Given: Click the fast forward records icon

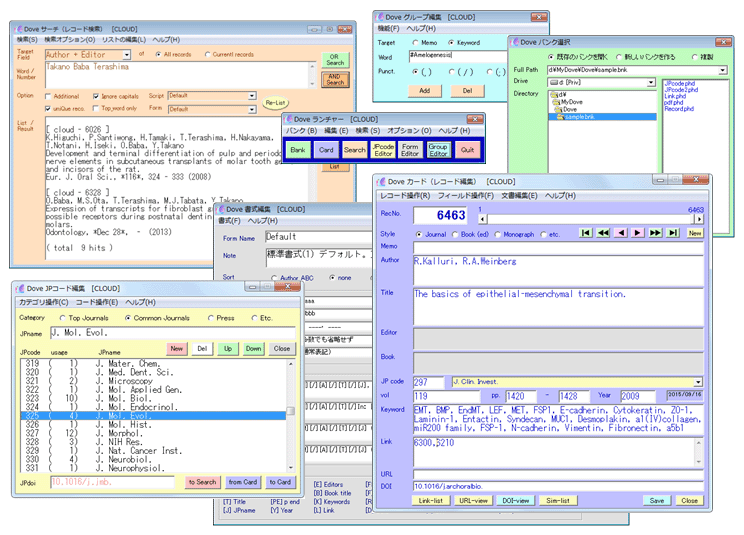Looking at the screenshot, I should [x=654, y=233].
